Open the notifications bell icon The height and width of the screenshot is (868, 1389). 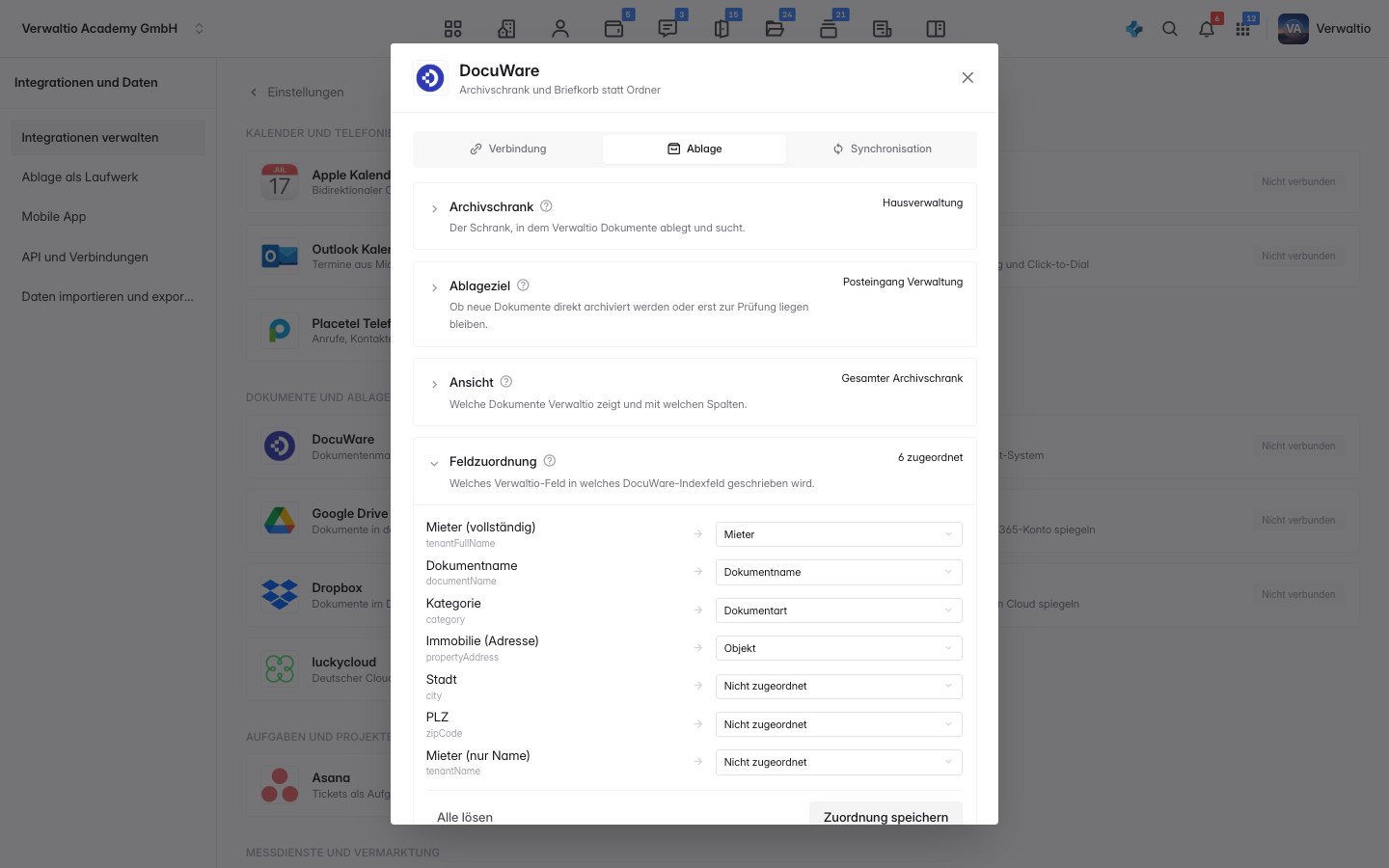click(1207, 29)
